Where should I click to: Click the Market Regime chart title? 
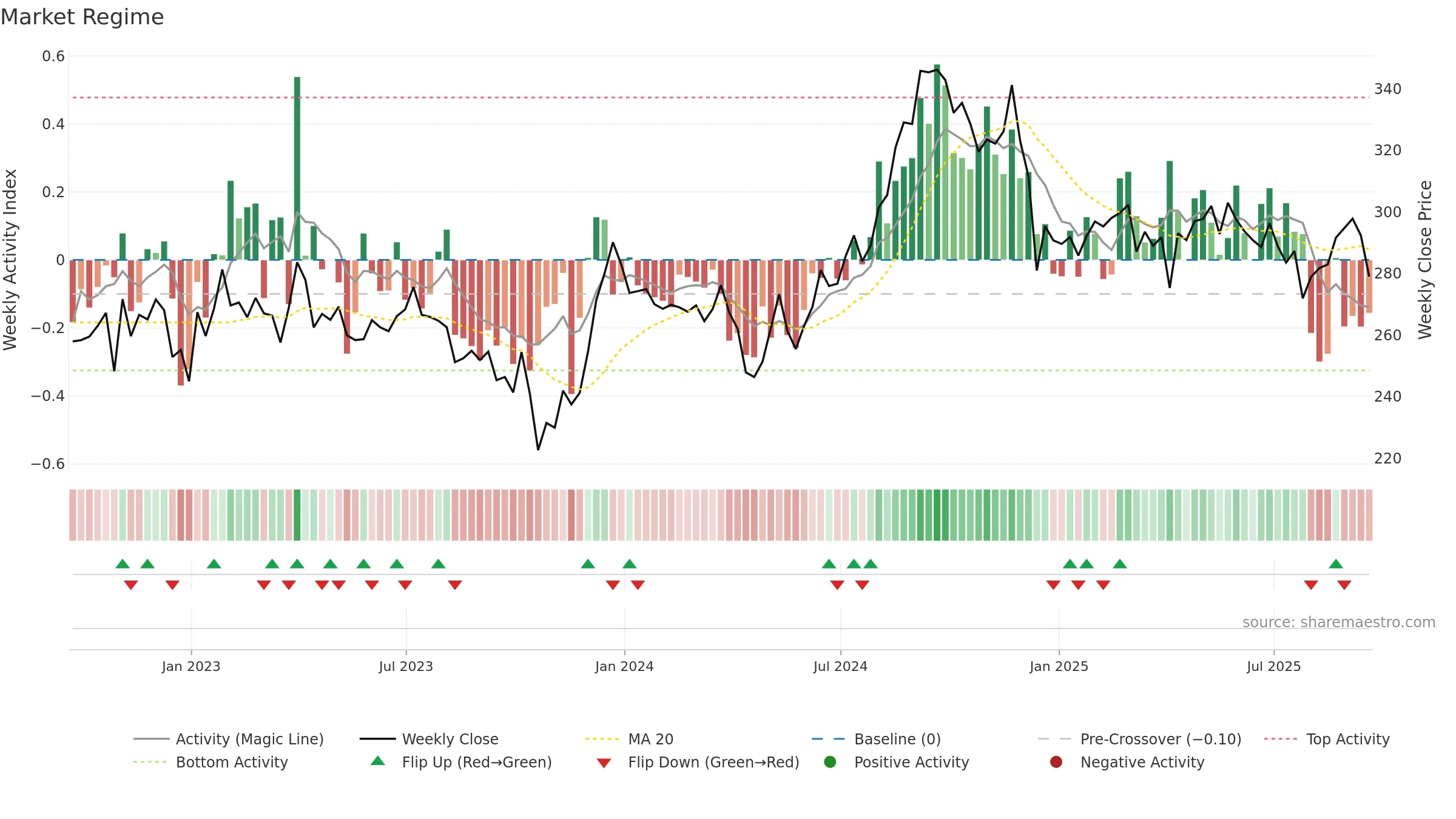(82, 17)
